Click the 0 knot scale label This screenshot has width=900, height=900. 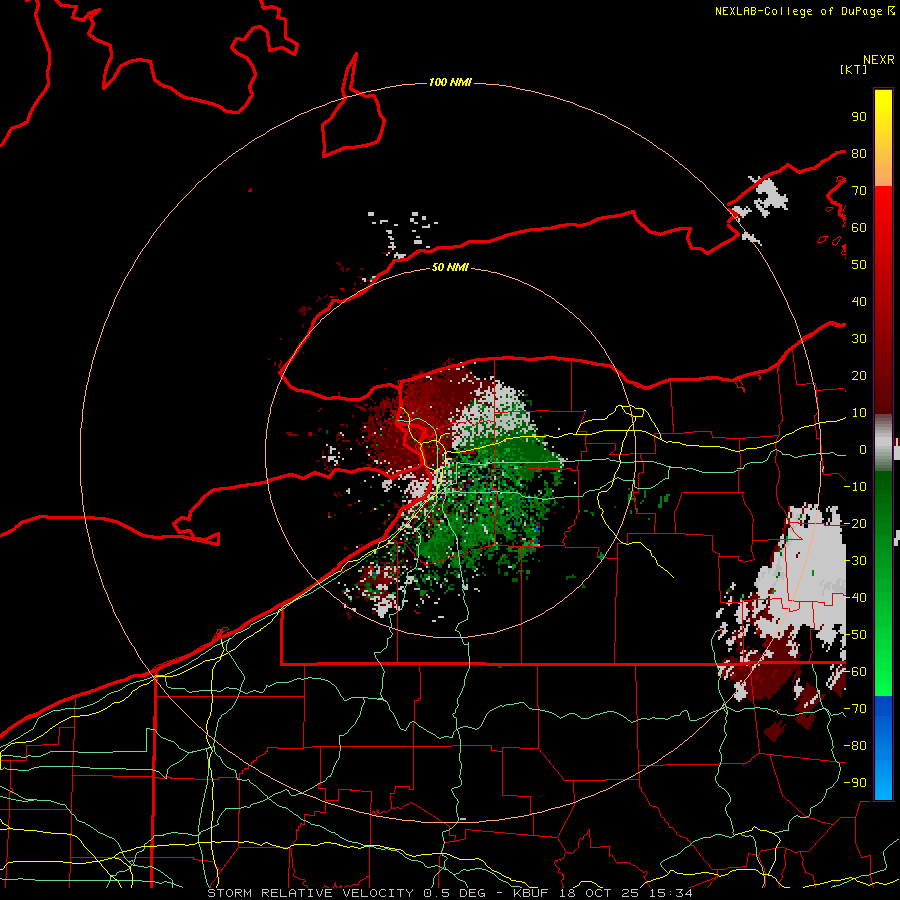(863, 449)
